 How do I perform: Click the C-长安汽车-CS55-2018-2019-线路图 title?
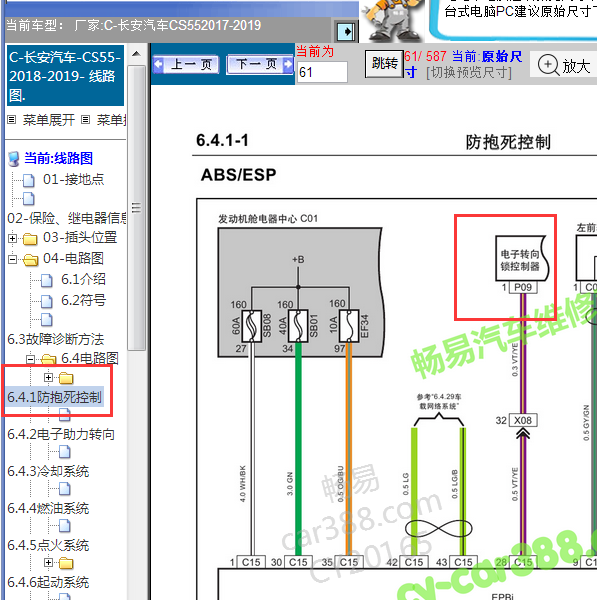pos(65,75)
